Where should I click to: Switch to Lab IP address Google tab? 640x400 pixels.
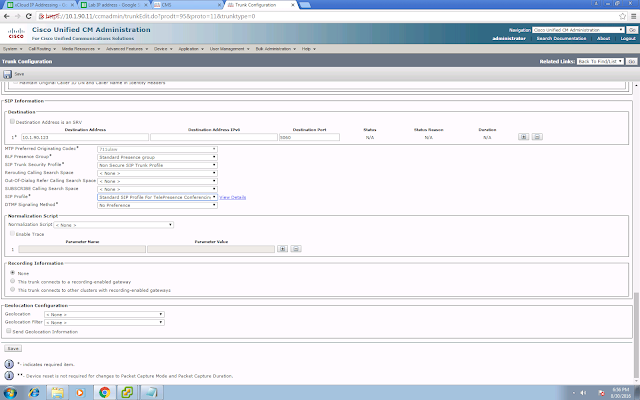pos(114,5)
